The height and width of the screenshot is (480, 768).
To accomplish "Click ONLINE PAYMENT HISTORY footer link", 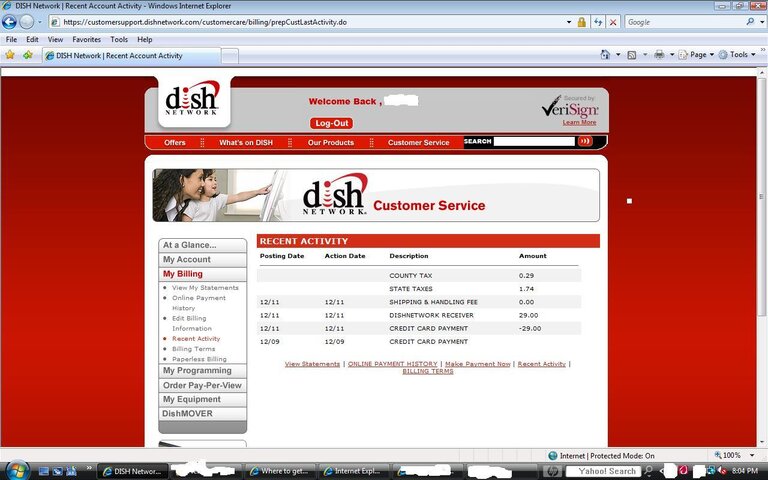I will [392, 364].
